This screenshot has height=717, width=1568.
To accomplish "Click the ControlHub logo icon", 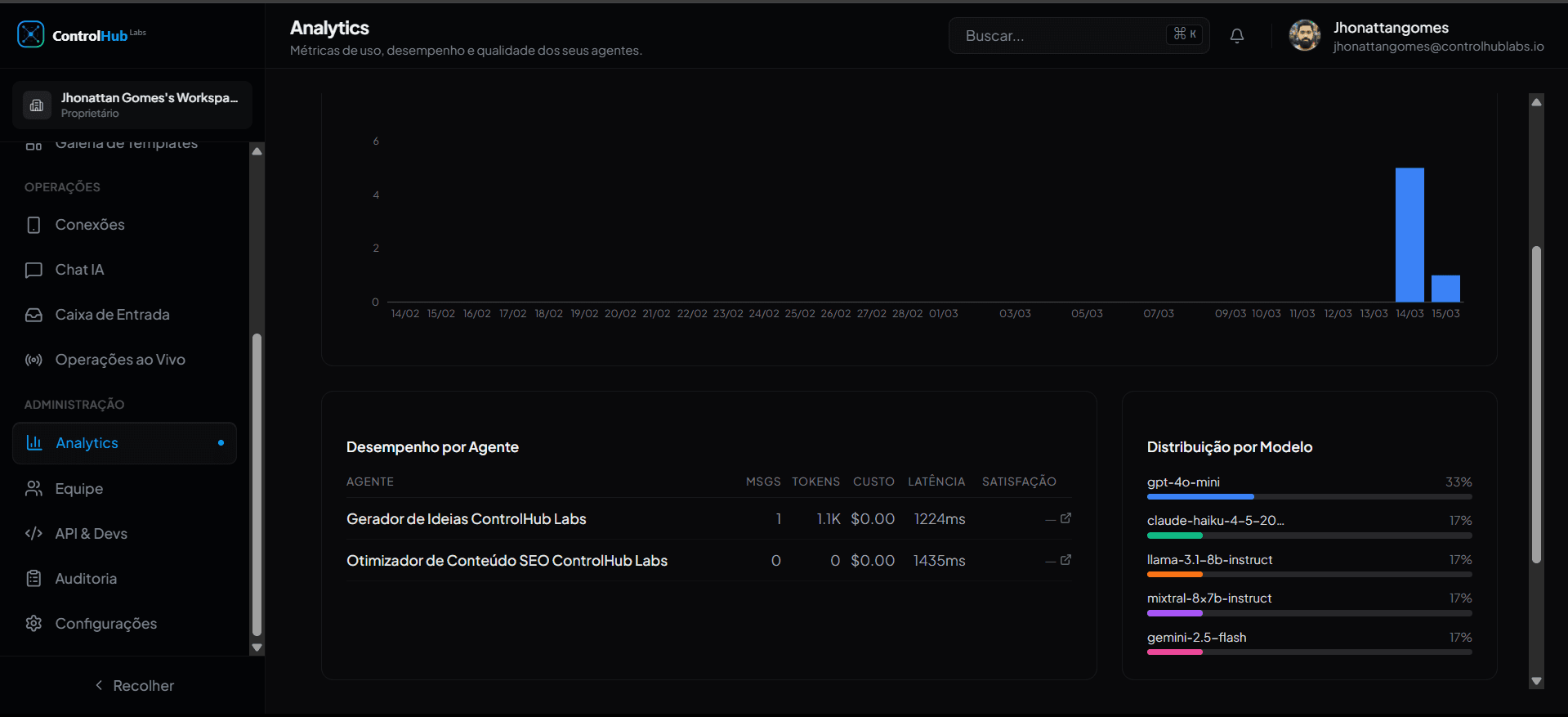I will tap(31, 34).
